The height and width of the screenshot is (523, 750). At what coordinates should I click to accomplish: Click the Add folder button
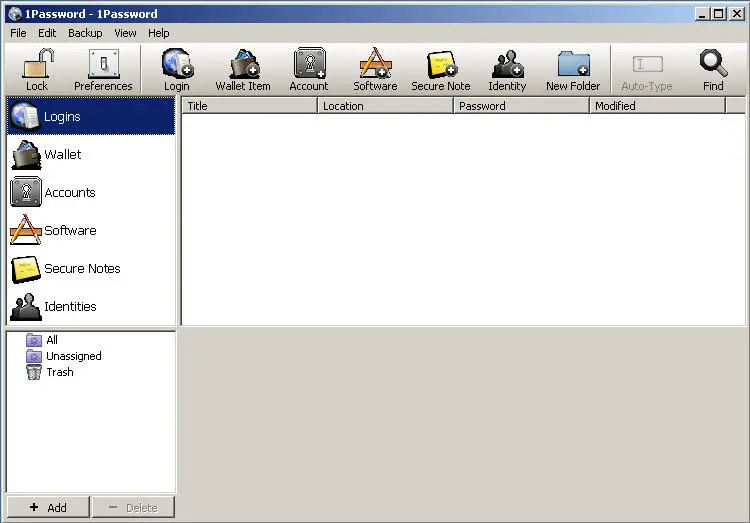pos(48,507)
